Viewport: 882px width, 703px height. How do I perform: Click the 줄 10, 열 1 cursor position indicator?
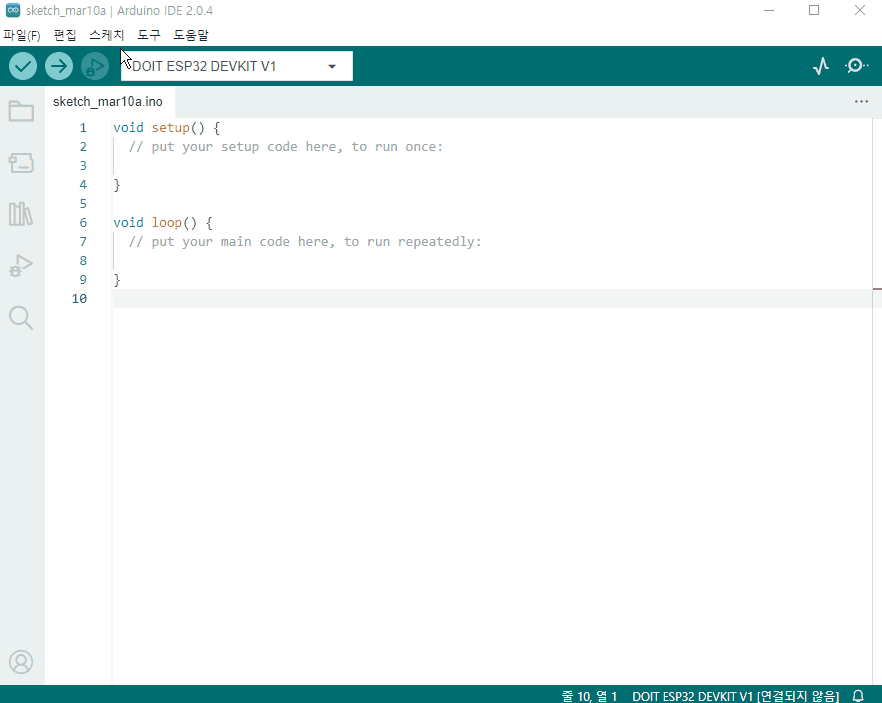pos(590,696)
